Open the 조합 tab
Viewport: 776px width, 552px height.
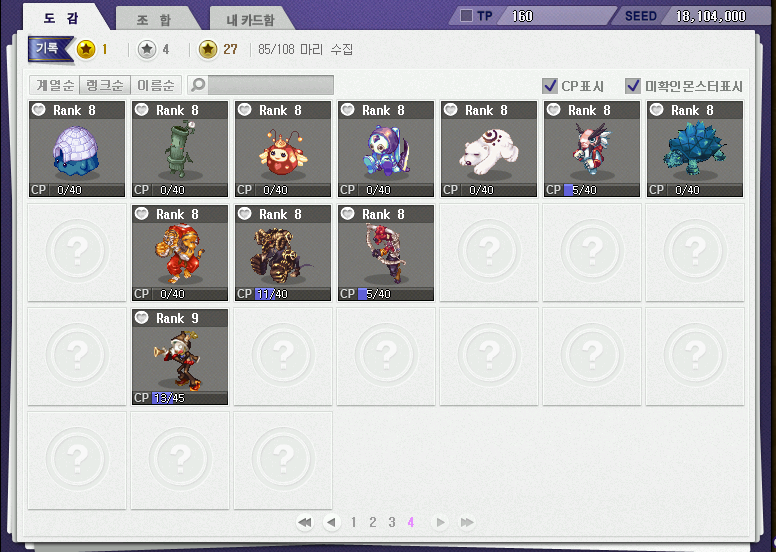click(x=154, y=19)
